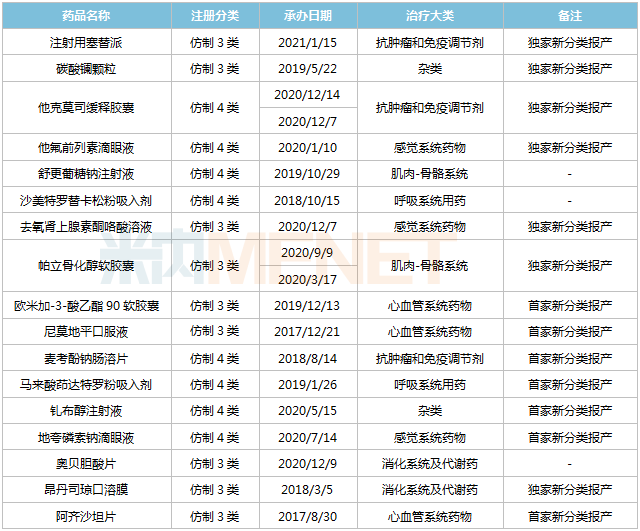Select the 他克莫司缓释胶囊 cell
Image resolution: width=640 pixels, height=531 pixels.
pyautogui.click(x=85, y=108)
